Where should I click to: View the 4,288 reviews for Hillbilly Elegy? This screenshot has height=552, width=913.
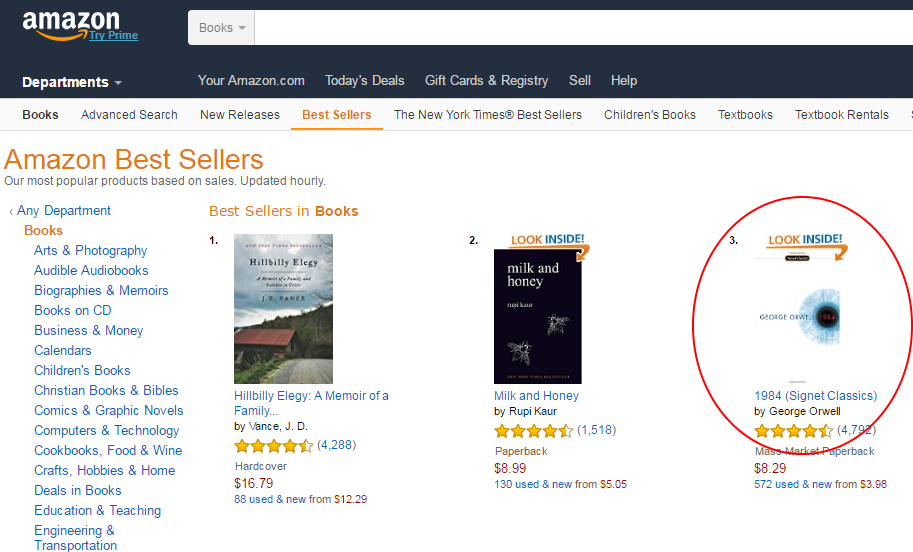coord(336,445)
